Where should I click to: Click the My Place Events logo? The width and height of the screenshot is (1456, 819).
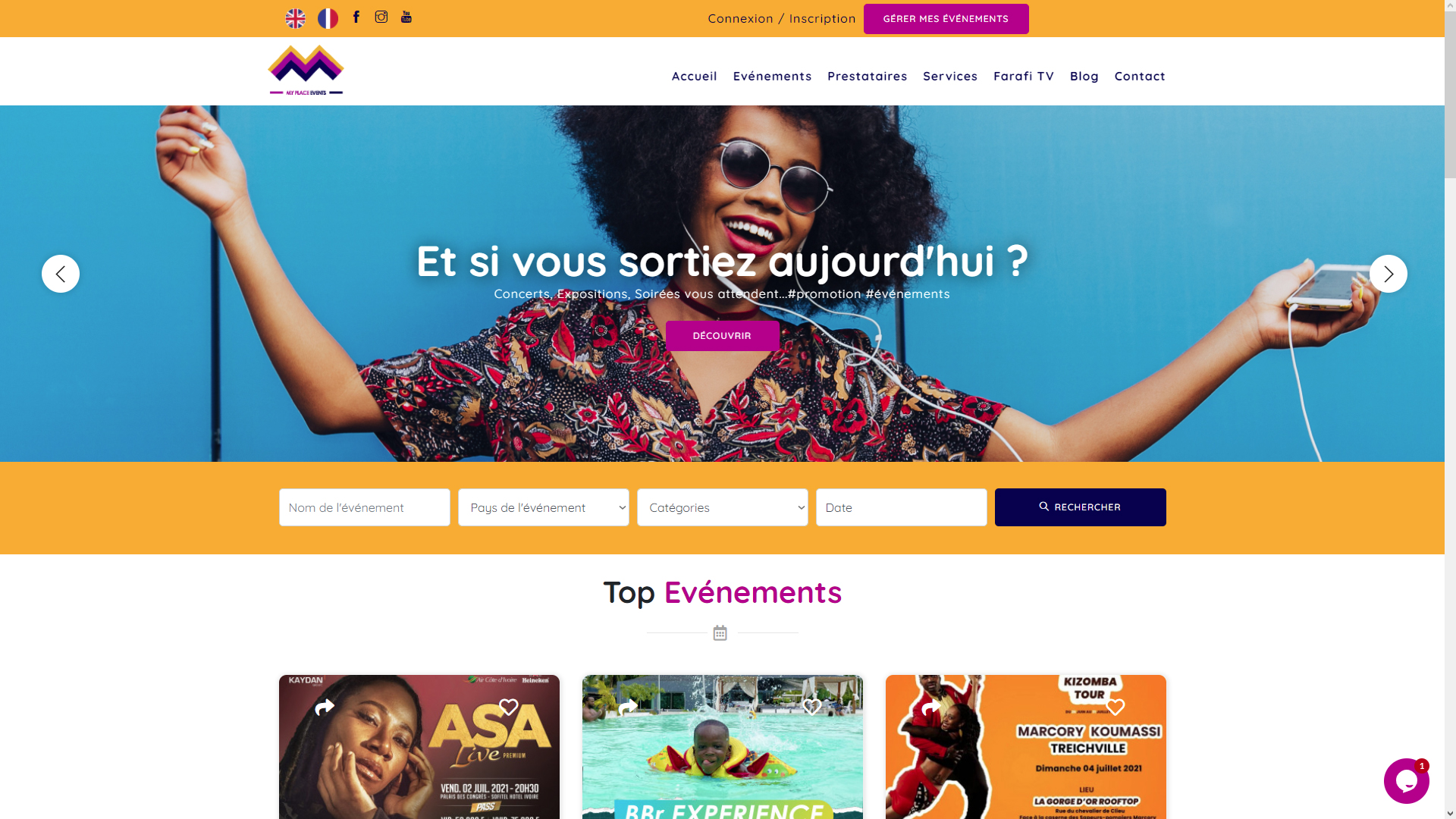coord(306,71)
